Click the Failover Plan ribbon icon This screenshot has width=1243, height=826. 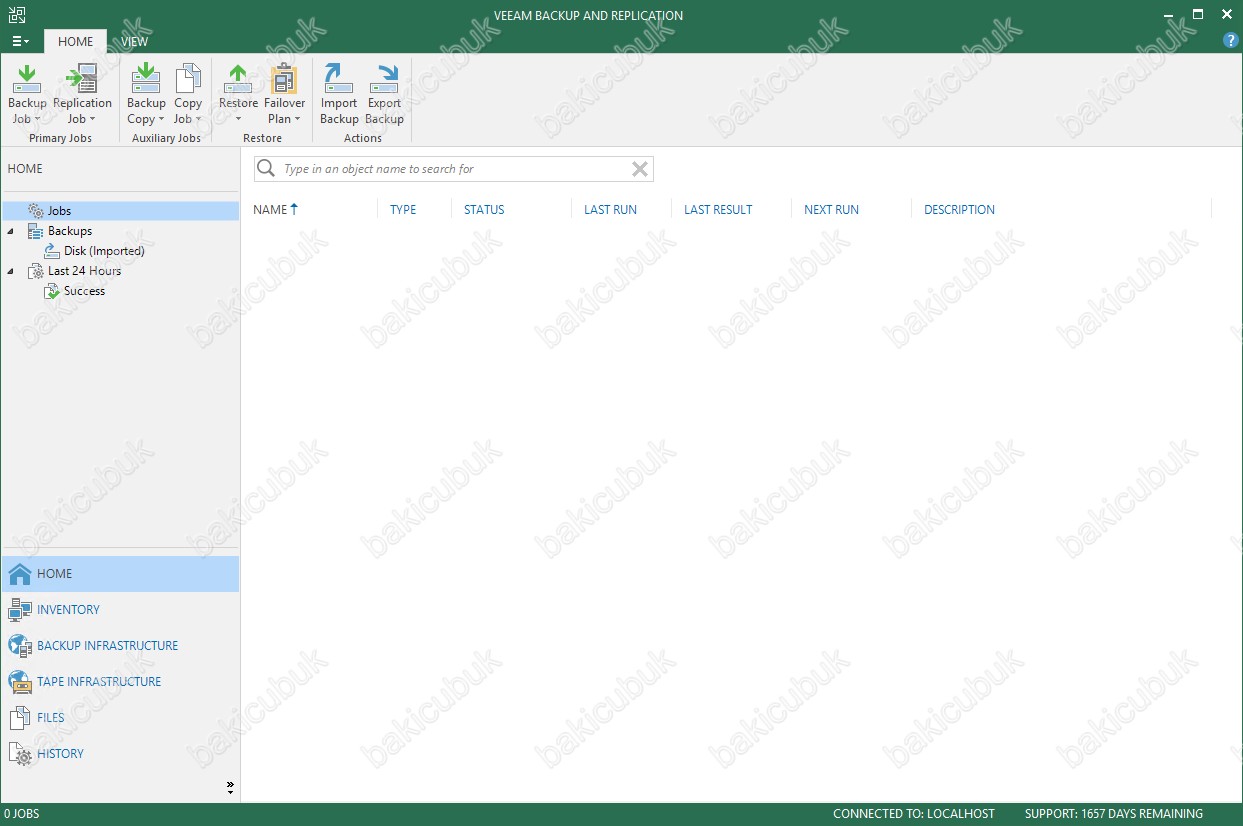[x=284, y=78]
